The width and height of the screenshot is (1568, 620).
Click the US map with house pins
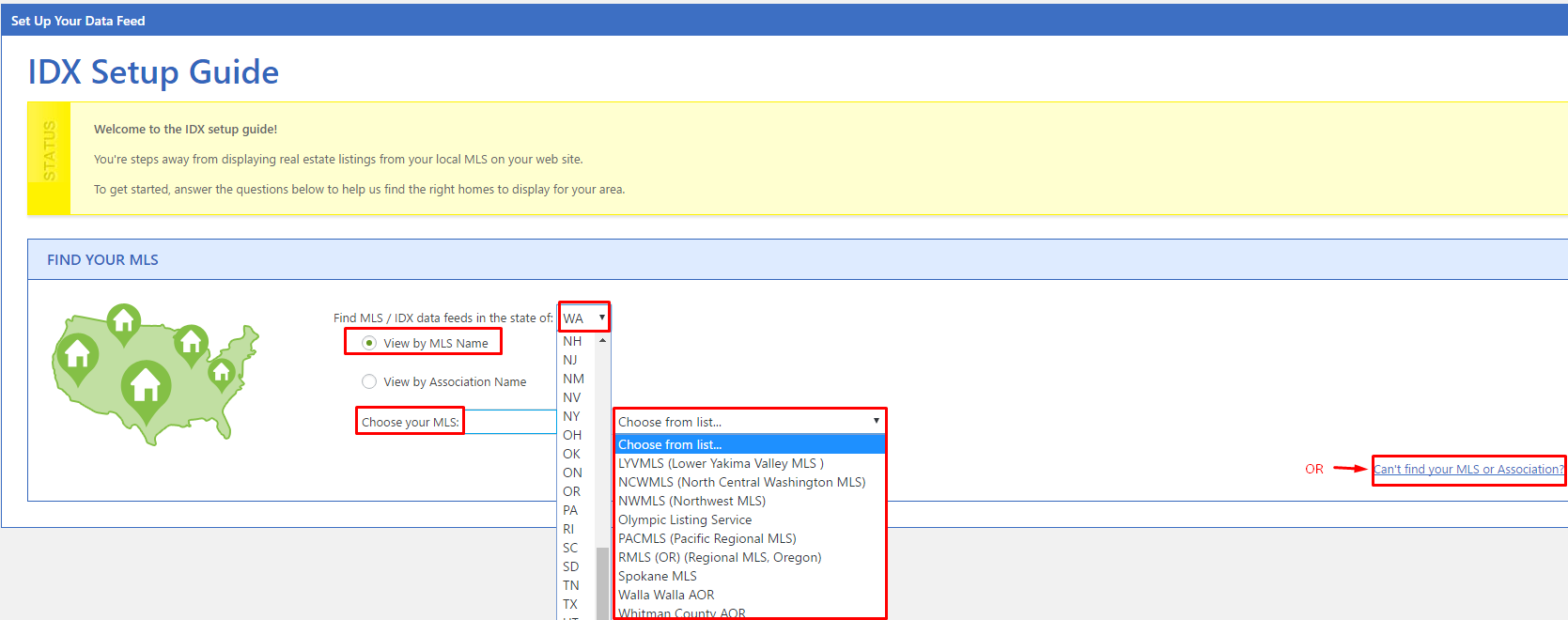point(153,374)
